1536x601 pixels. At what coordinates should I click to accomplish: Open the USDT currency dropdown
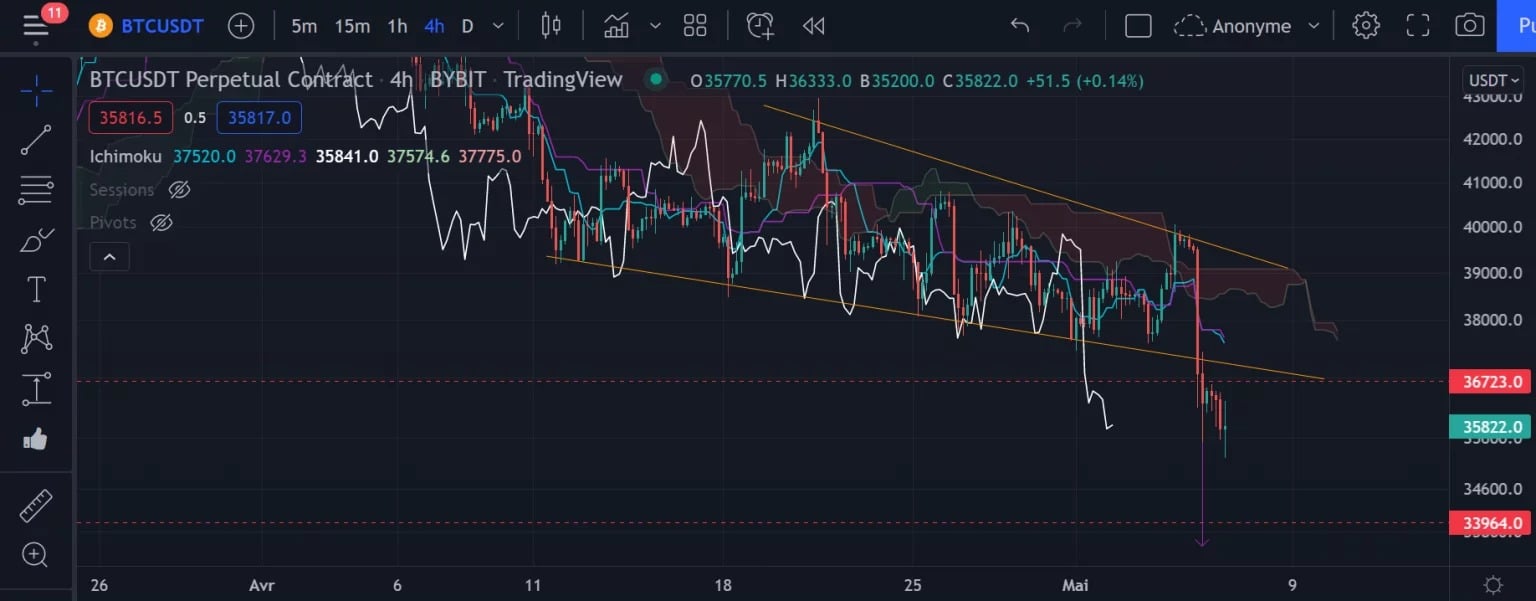click(1493, 80)
